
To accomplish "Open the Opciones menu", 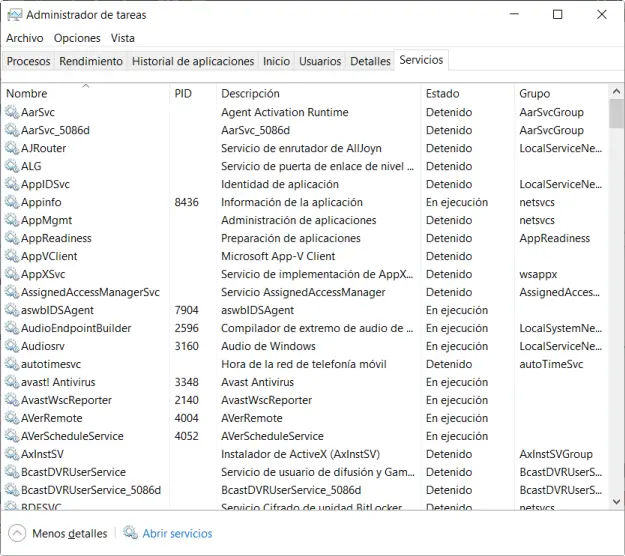I will (x=77, y=38).
